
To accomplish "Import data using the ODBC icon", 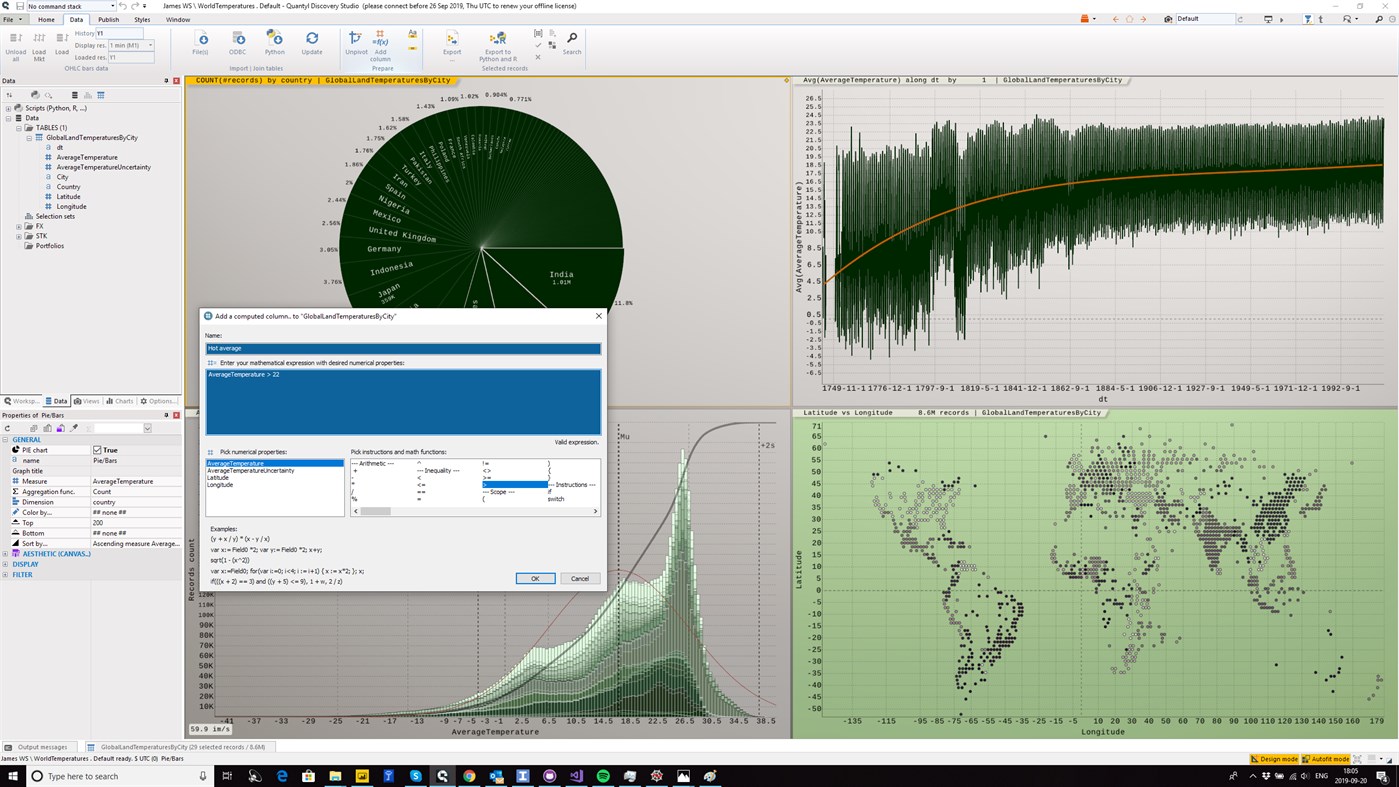I will tap(237, 42).
